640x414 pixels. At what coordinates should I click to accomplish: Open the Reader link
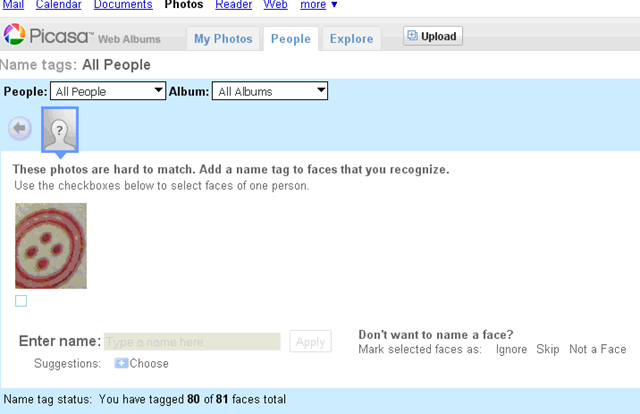[233, 4]
